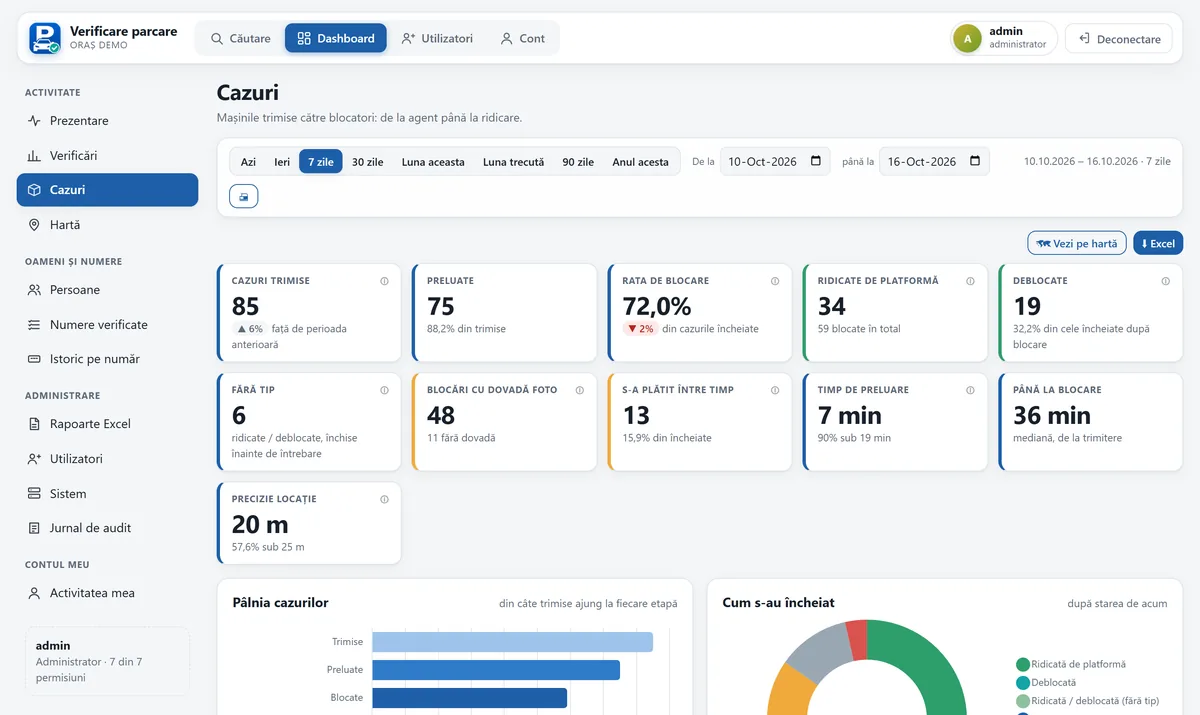Image resolution: width=1200 pixels, height=715 pixels.
Task: Select the Azi period filter
Action: (x=248, y=162)
